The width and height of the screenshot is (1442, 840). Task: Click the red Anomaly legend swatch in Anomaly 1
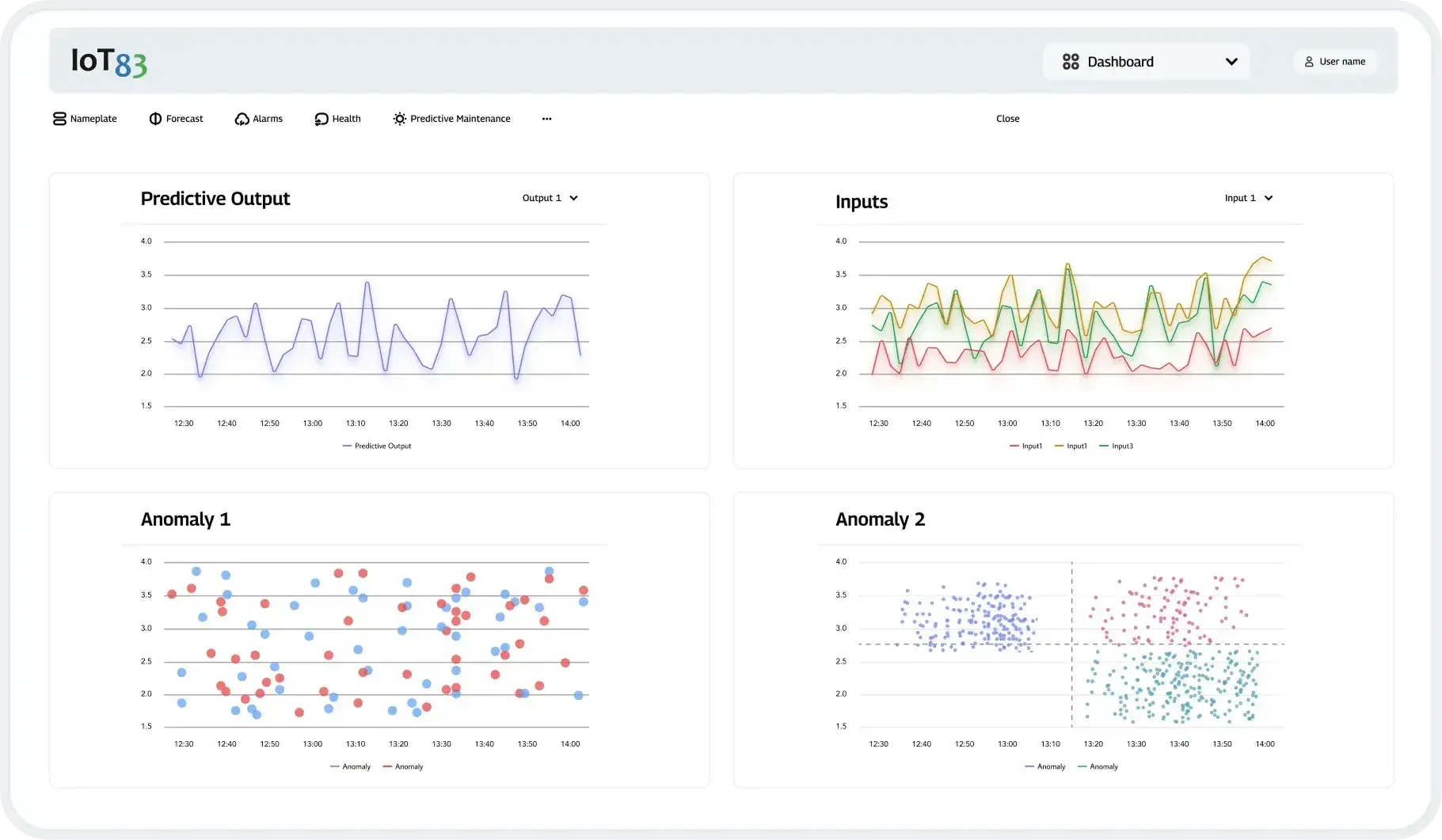[x=388, y=766]
